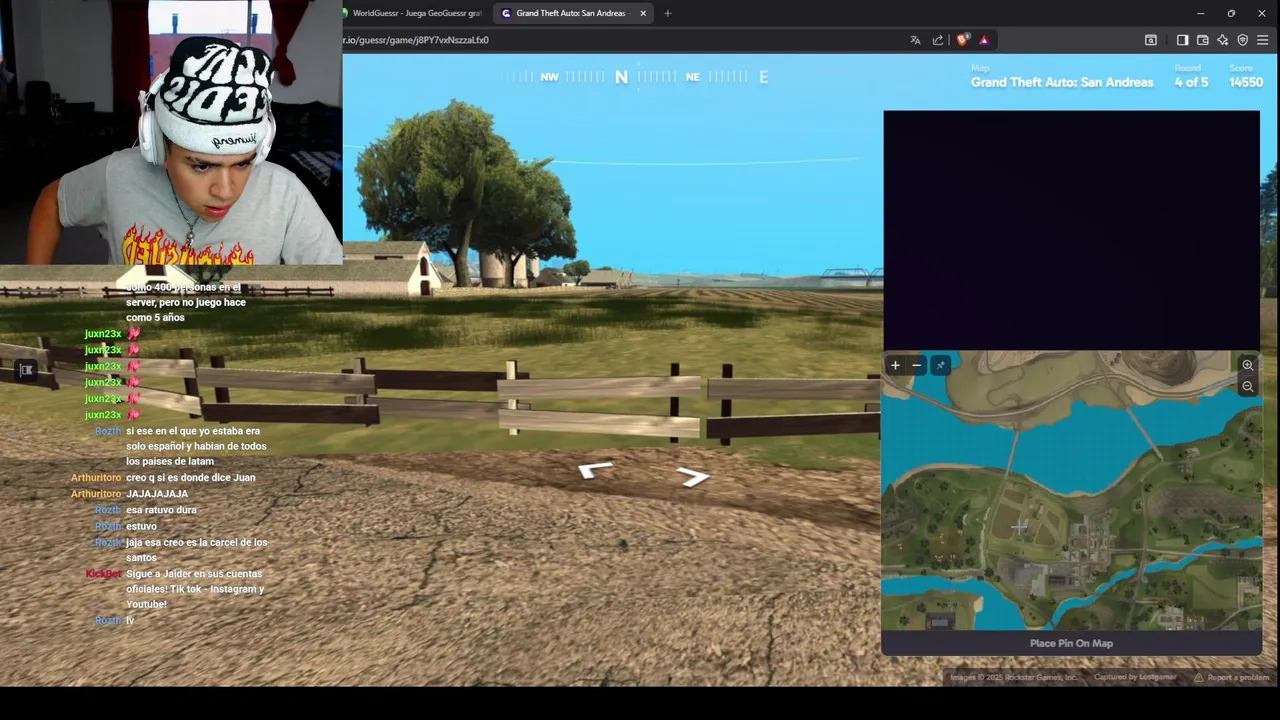Move view with the left navigation arrow

[595, 470]
